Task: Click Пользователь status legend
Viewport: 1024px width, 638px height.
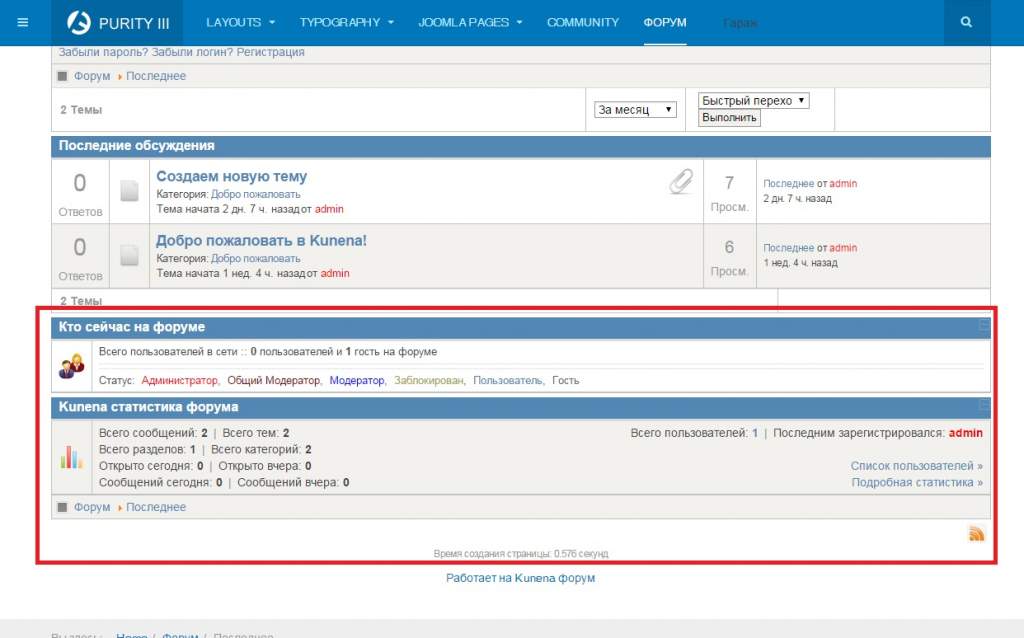Action: tap(507, 381)
